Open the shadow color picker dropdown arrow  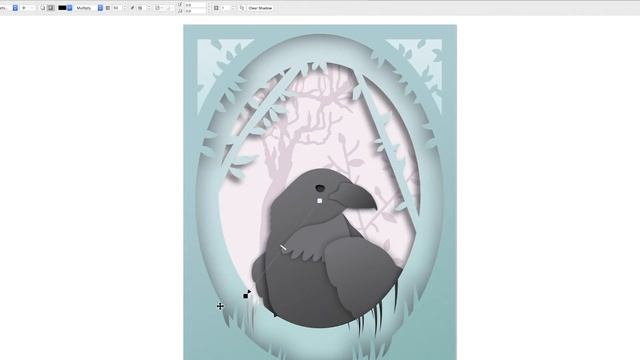[70, 8]
